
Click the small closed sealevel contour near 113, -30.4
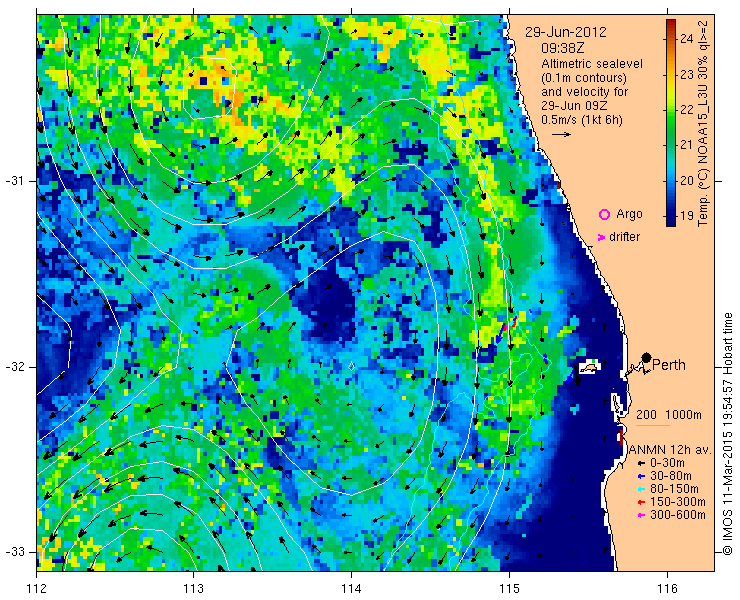point(210,88)
